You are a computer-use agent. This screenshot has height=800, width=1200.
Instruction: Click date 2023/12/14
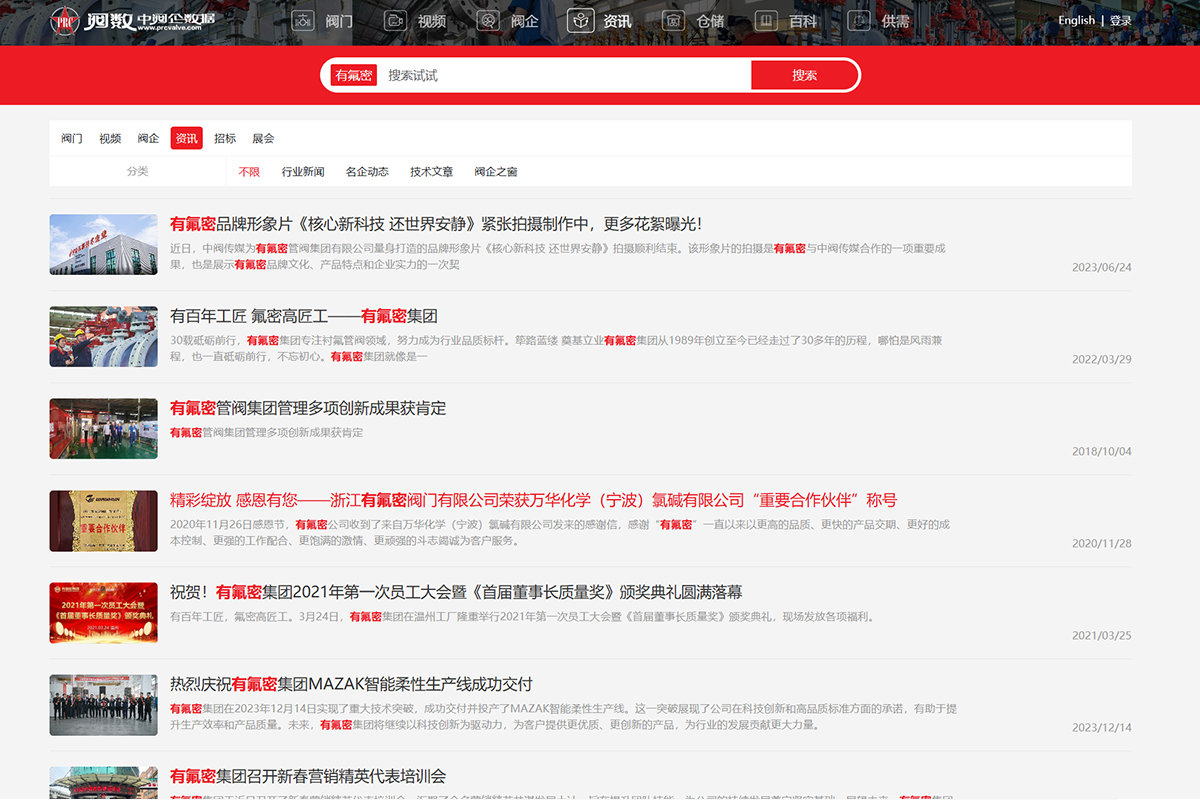click(x=1102, y=727)
